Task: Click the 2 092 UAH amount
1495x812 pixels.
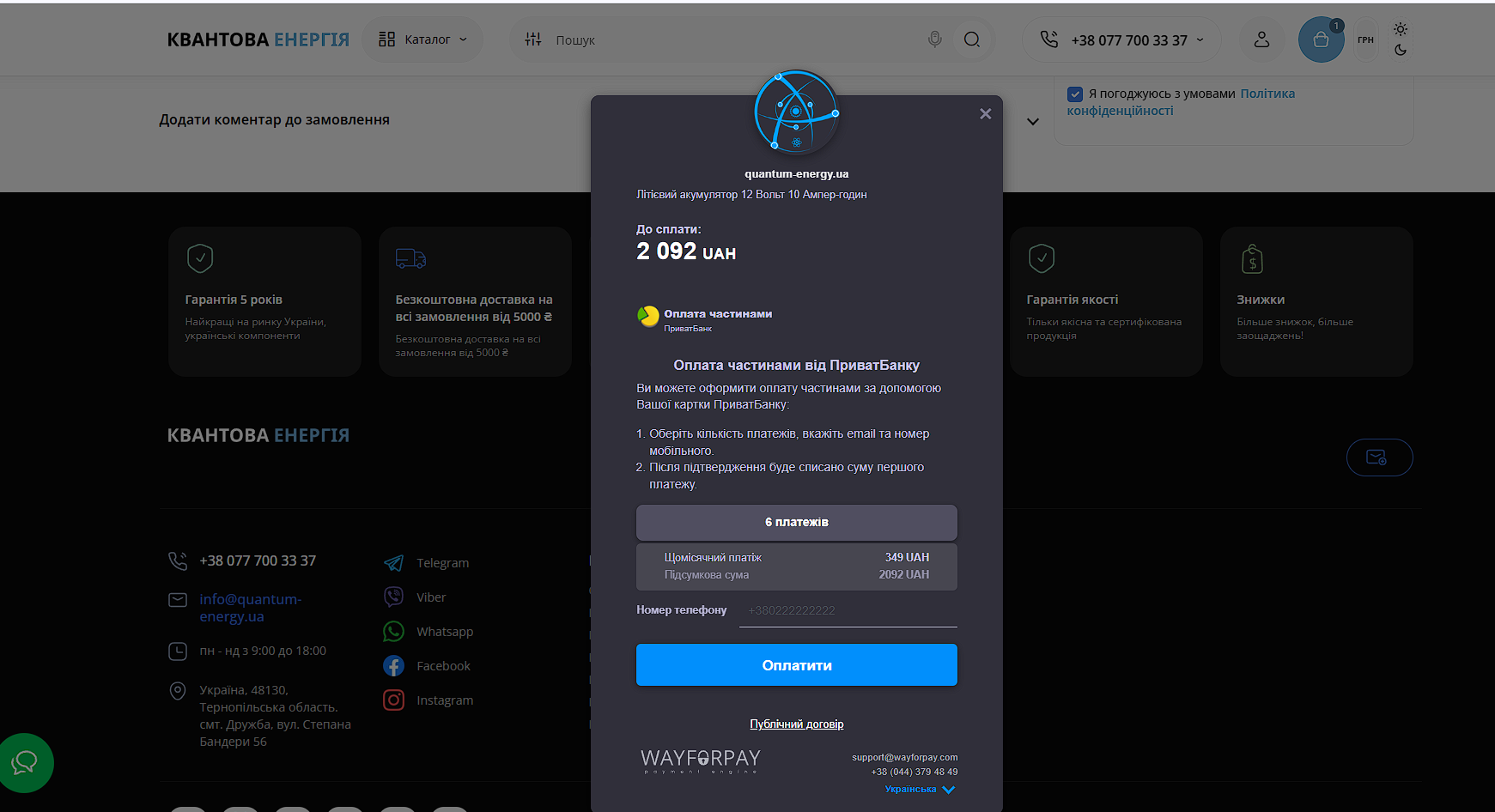Action: point(686,251)
